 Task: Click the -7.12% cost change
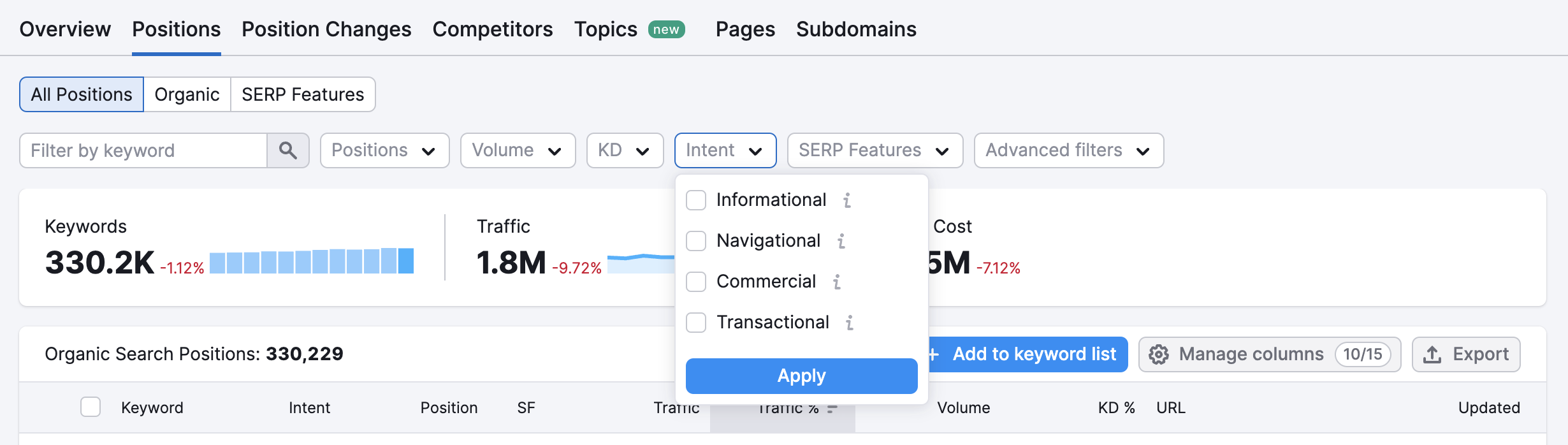998,268
